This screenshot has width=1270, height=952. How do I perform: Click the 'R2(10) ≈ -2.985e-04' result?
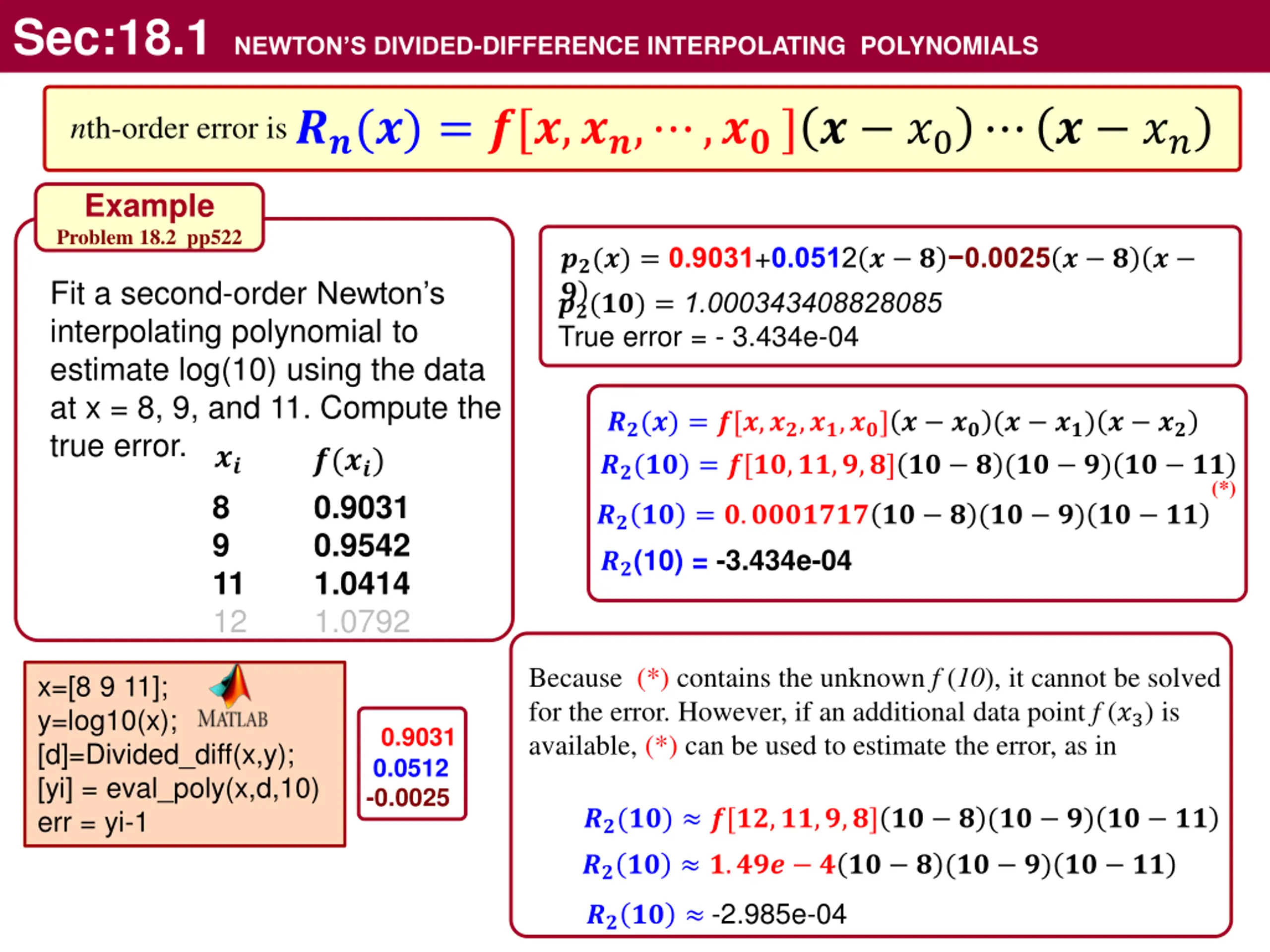click(716, 915)
